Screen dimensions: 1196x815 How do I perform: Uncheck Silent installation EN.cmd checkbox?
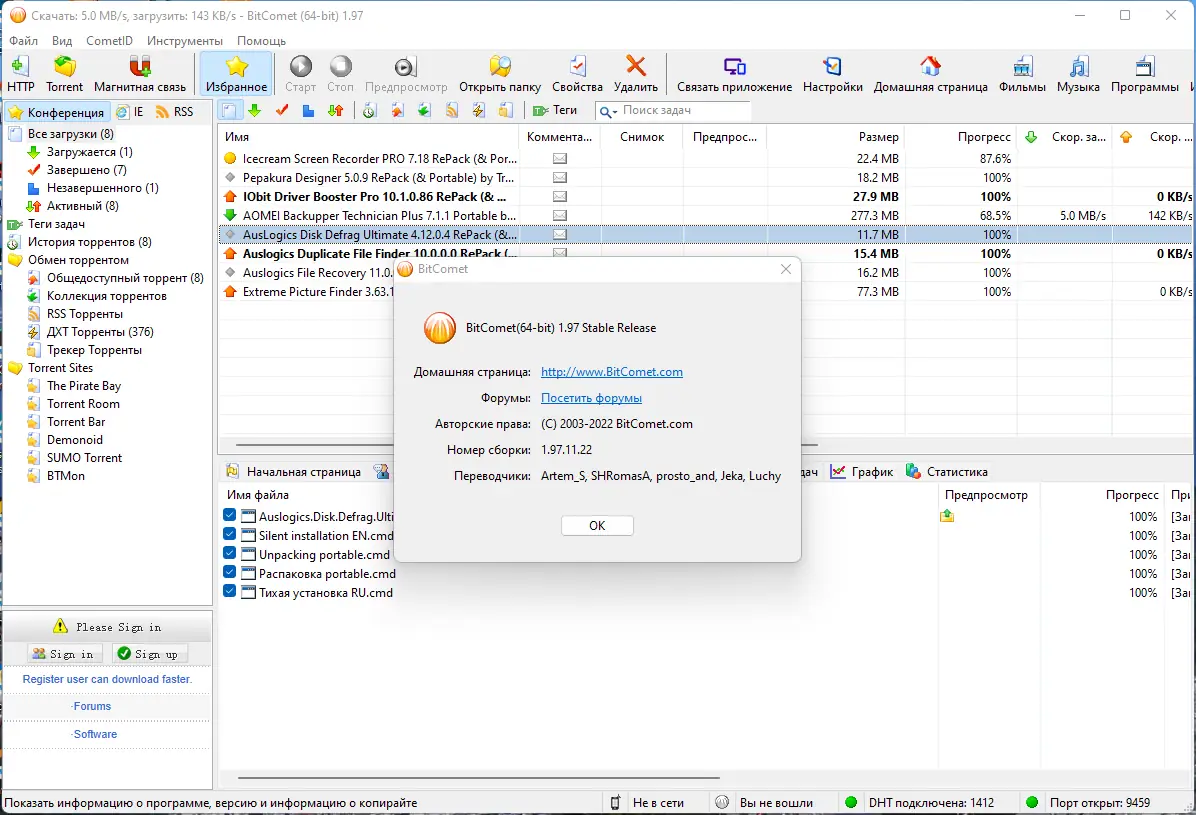click(230, 534)
